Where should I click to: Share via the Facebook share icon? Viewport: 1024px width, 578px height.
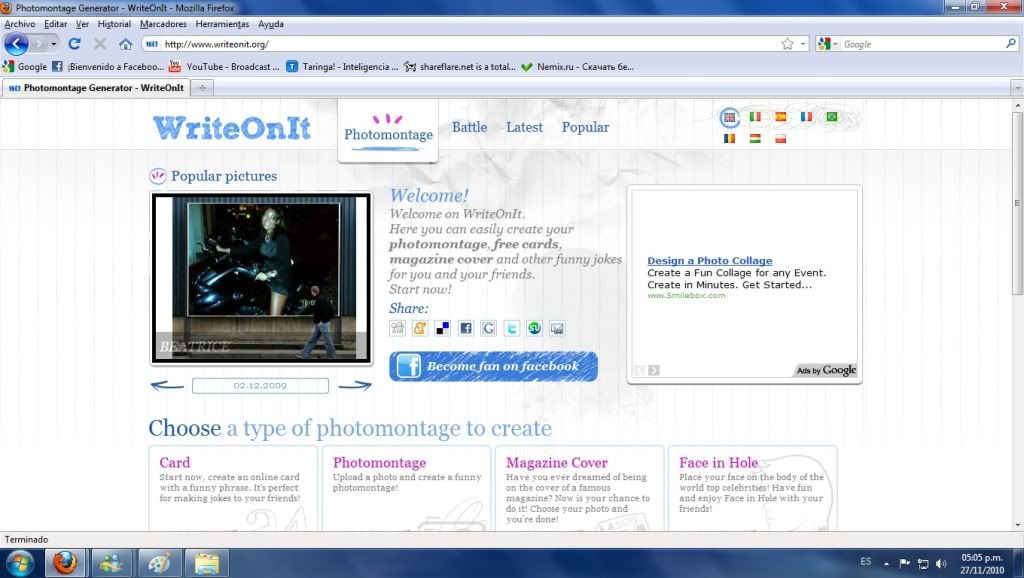point(466,328)
